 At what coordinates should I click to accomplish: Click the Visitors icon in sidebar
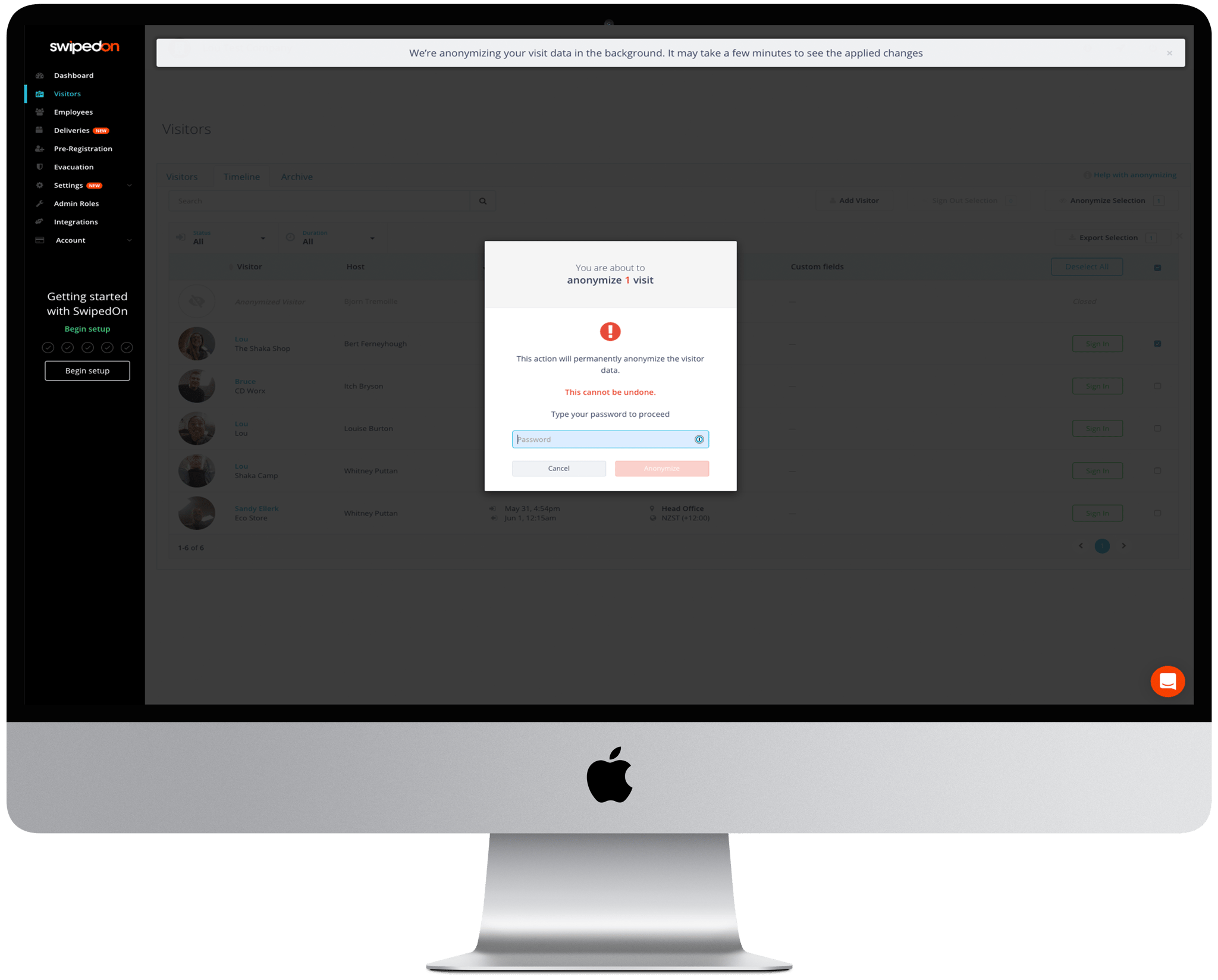pyautogui.click(x=39, y=93)
